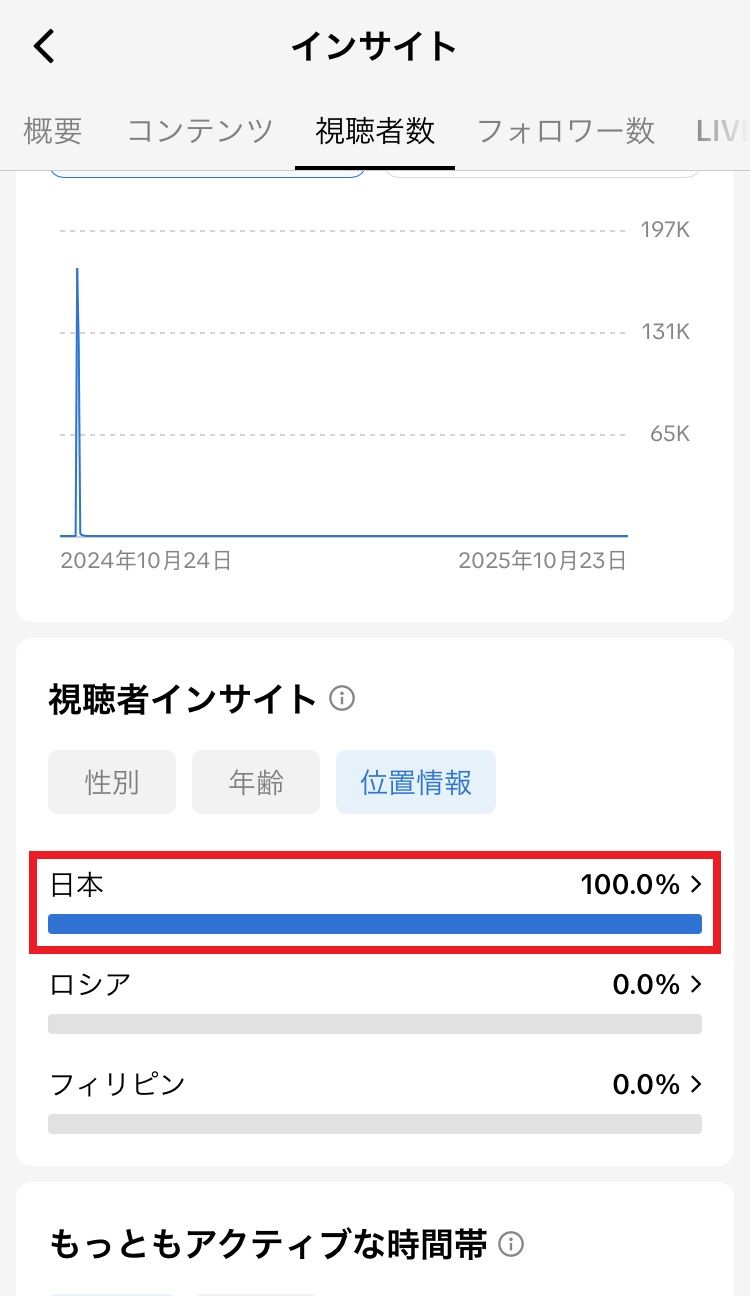This screenshot has width=750, height=1296.
Task: Select the 年齢 filter chip
Action: [256, 782]
